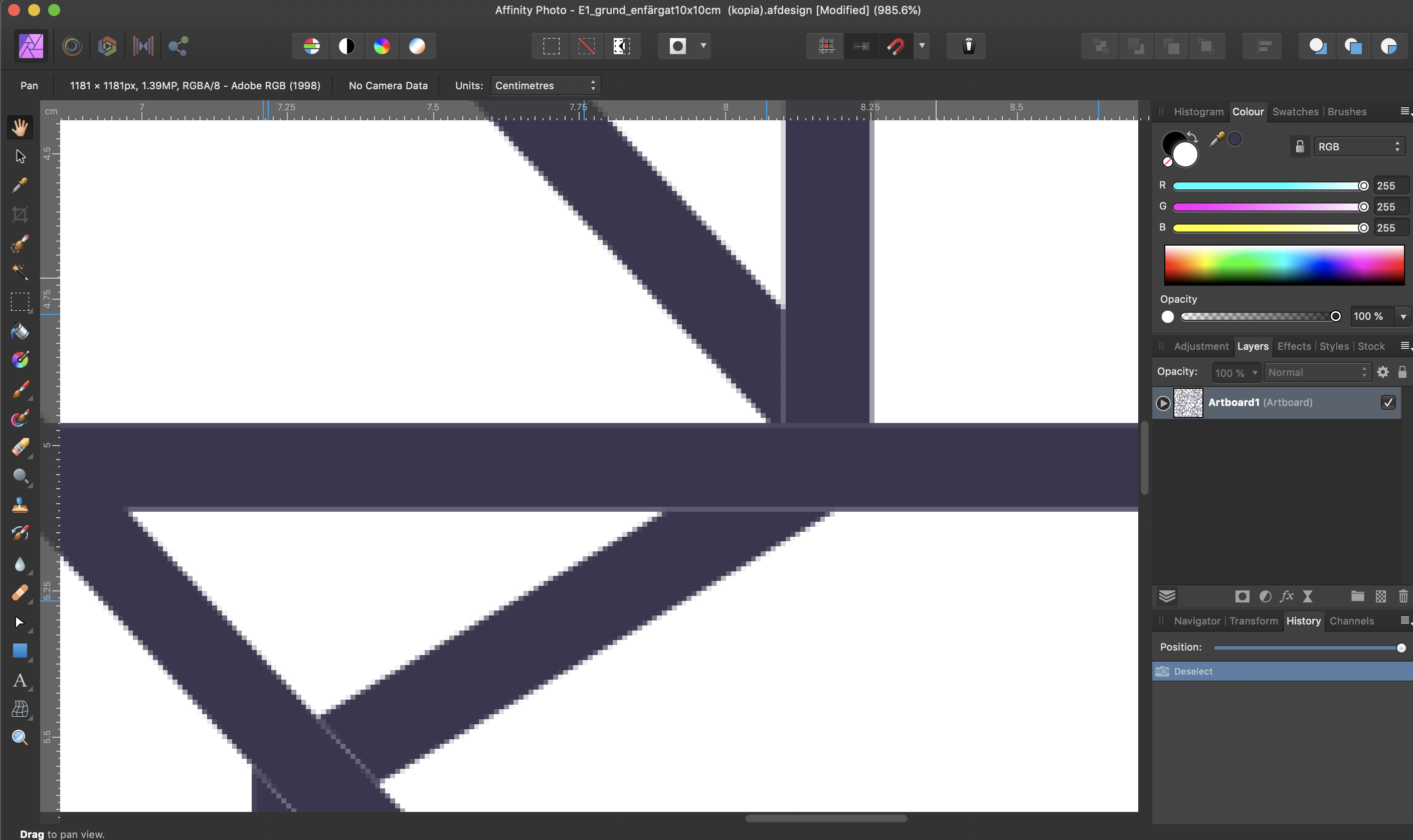This screenshot has width=1413, height=840.
Task: Toggle Artboard1 layer visibility checkbox
Action: click(x=1388, y=402)
